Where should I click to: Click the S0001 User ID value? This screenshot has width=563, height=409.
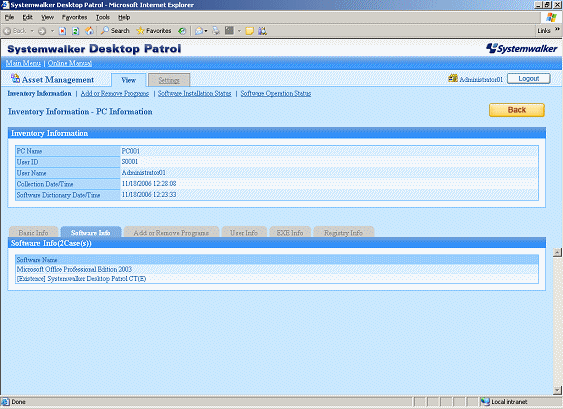tap(130, 162)
